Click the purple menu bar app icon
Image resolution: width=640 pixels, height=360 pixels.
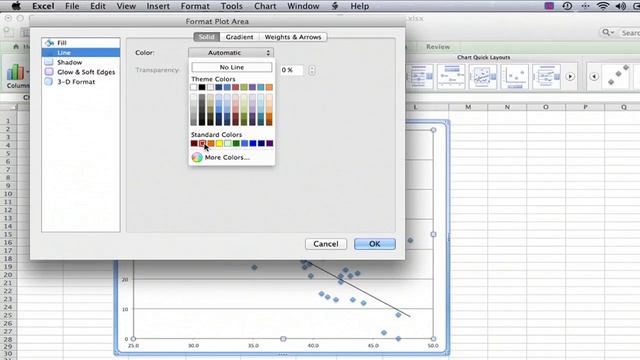[549, 6]
